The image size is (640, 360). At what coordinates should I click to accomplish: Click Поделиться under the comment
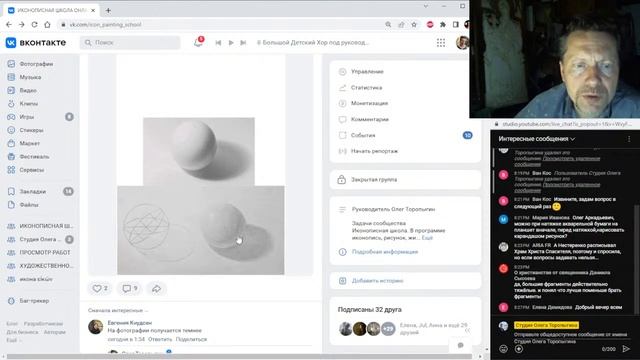[x=191, y=339]
